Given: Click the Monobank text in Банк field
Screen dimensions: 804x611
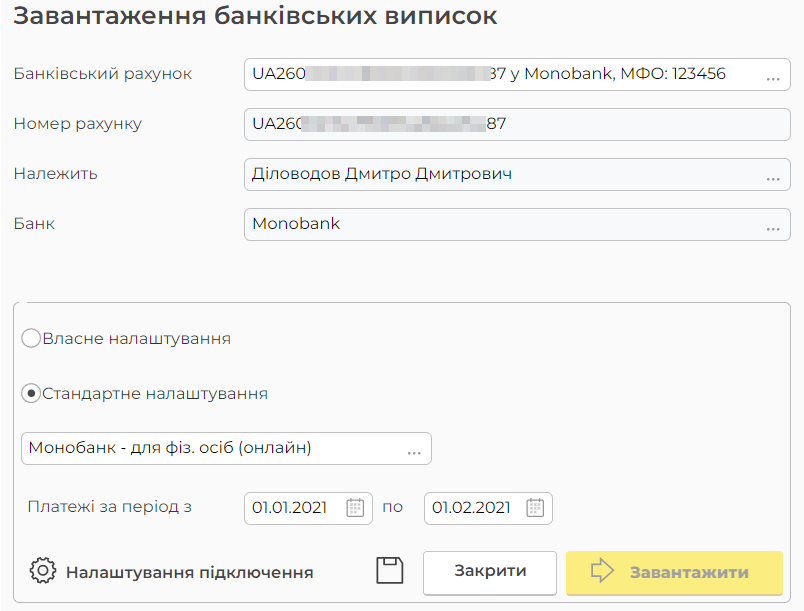Looking at the screenshot, I should 296,224.
